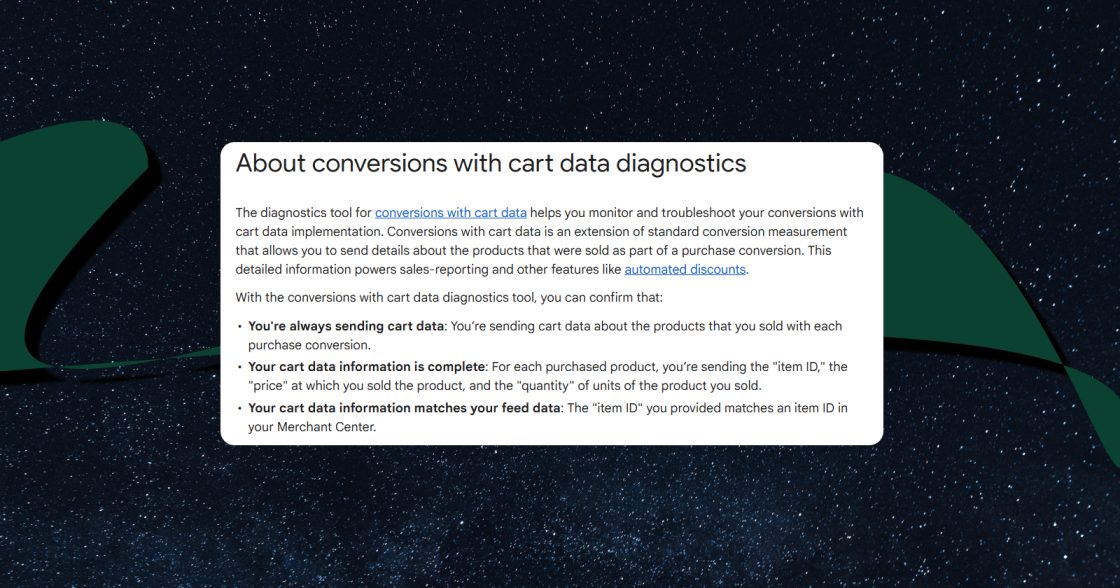
Task: Click the word "diagnostics" in the title
Action: [x=681, y=164]
